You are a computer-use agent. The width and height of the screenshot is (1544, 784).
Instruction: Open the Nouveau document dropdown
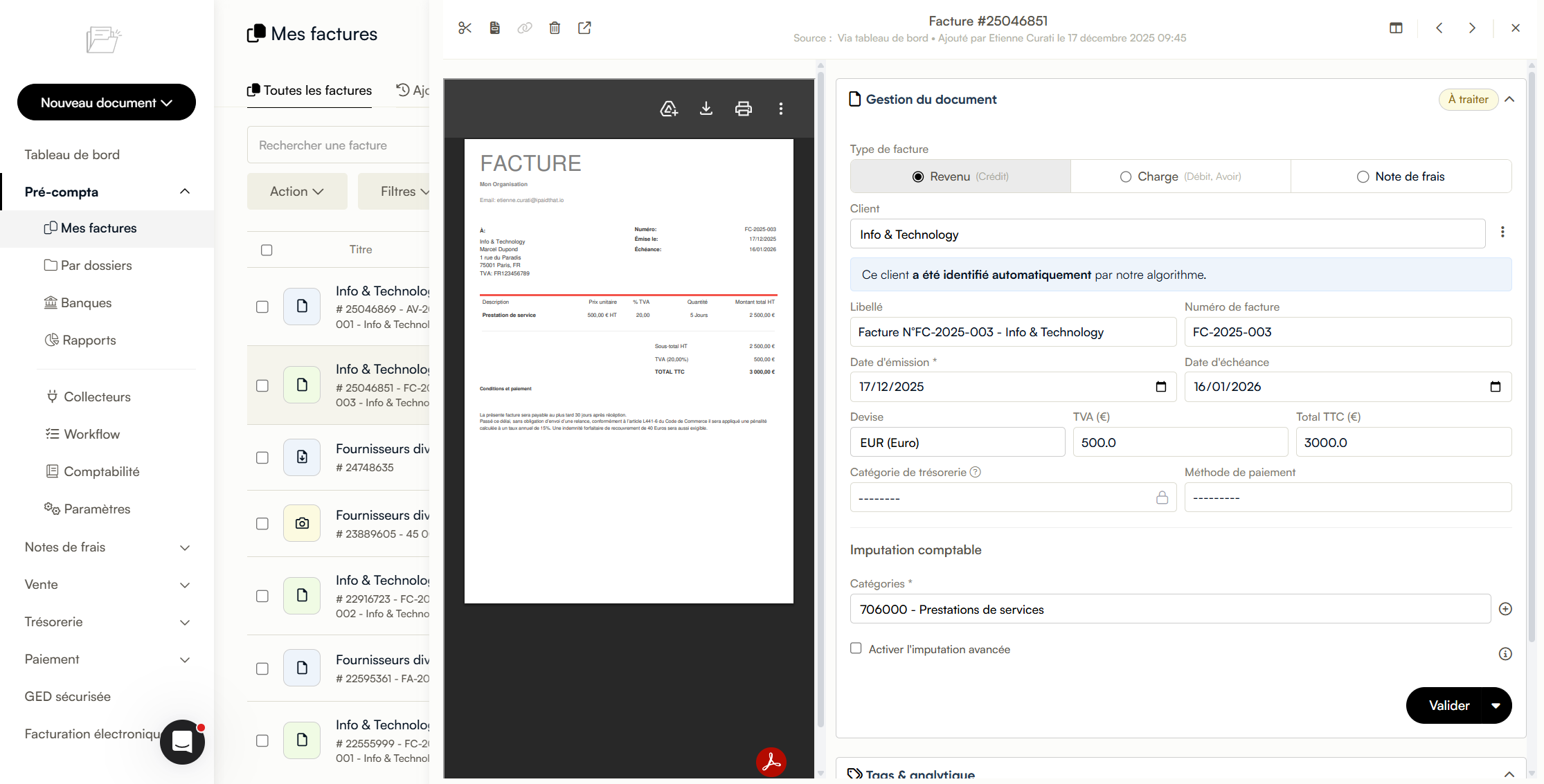pos(107,102)
